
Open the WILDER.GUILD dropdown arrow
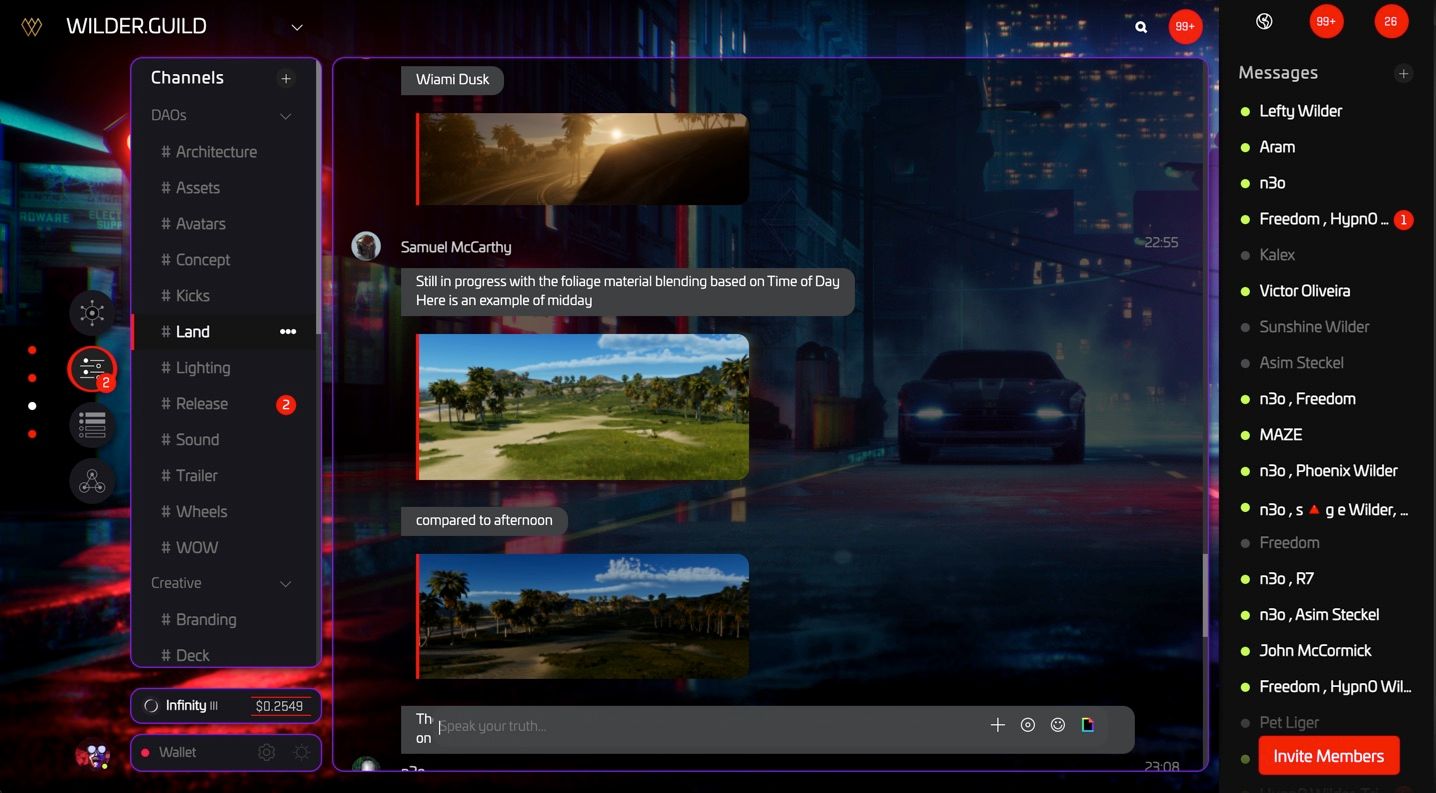pyautogui.click(x=297, y=27)
